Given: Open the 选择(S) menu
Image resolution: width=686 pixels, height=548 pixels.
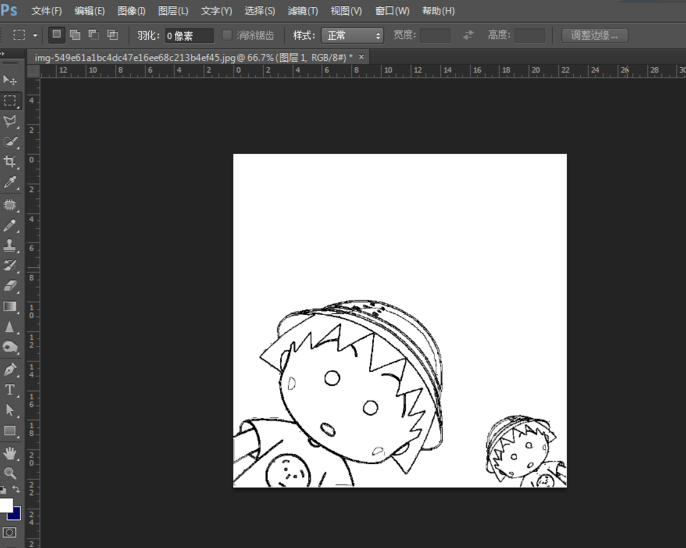Looking at the screenshot, I should 259,11.
